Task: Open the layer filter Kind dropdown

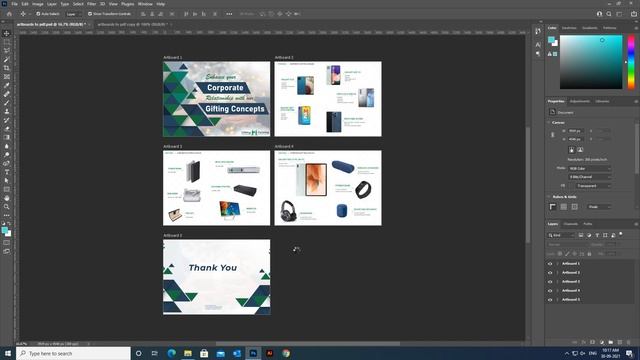Action: pyautogui.click(x=560, y=236)
